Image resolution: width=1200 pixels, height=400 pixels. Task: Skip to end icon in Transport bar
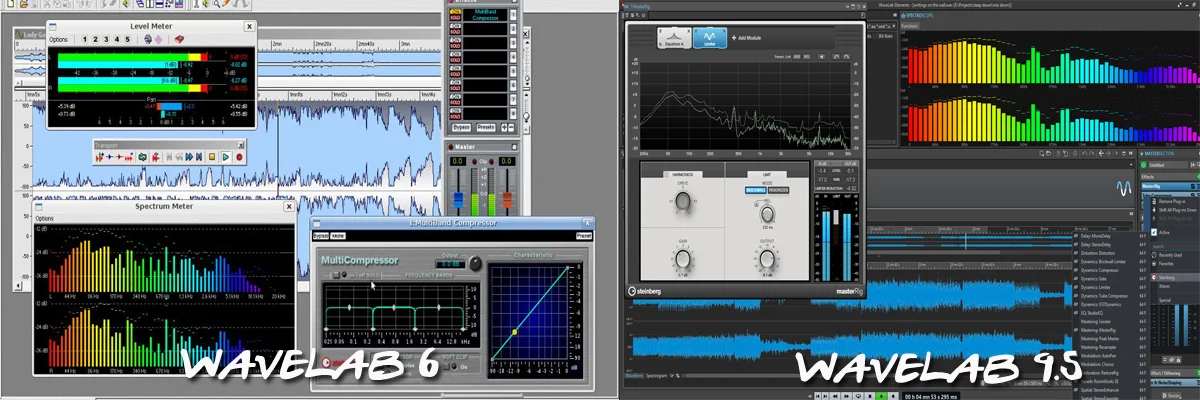pyautogui.click(x=198, y=157)
